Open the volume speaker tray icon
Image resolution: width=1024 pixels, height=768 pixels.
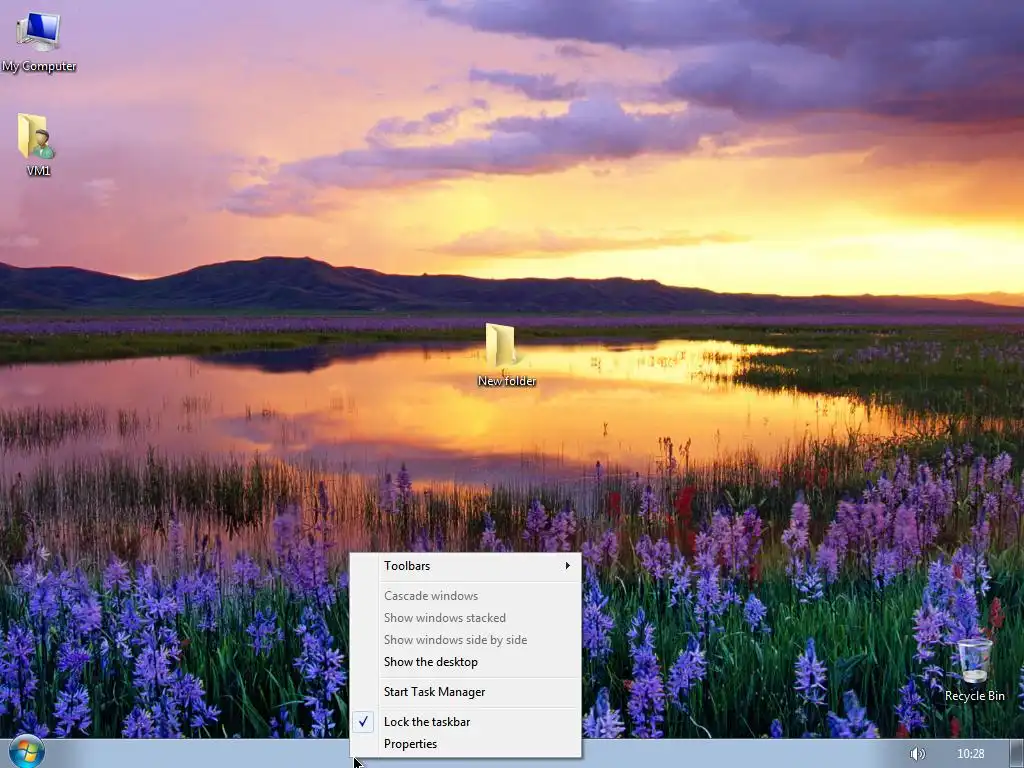[x=918, y=754]
